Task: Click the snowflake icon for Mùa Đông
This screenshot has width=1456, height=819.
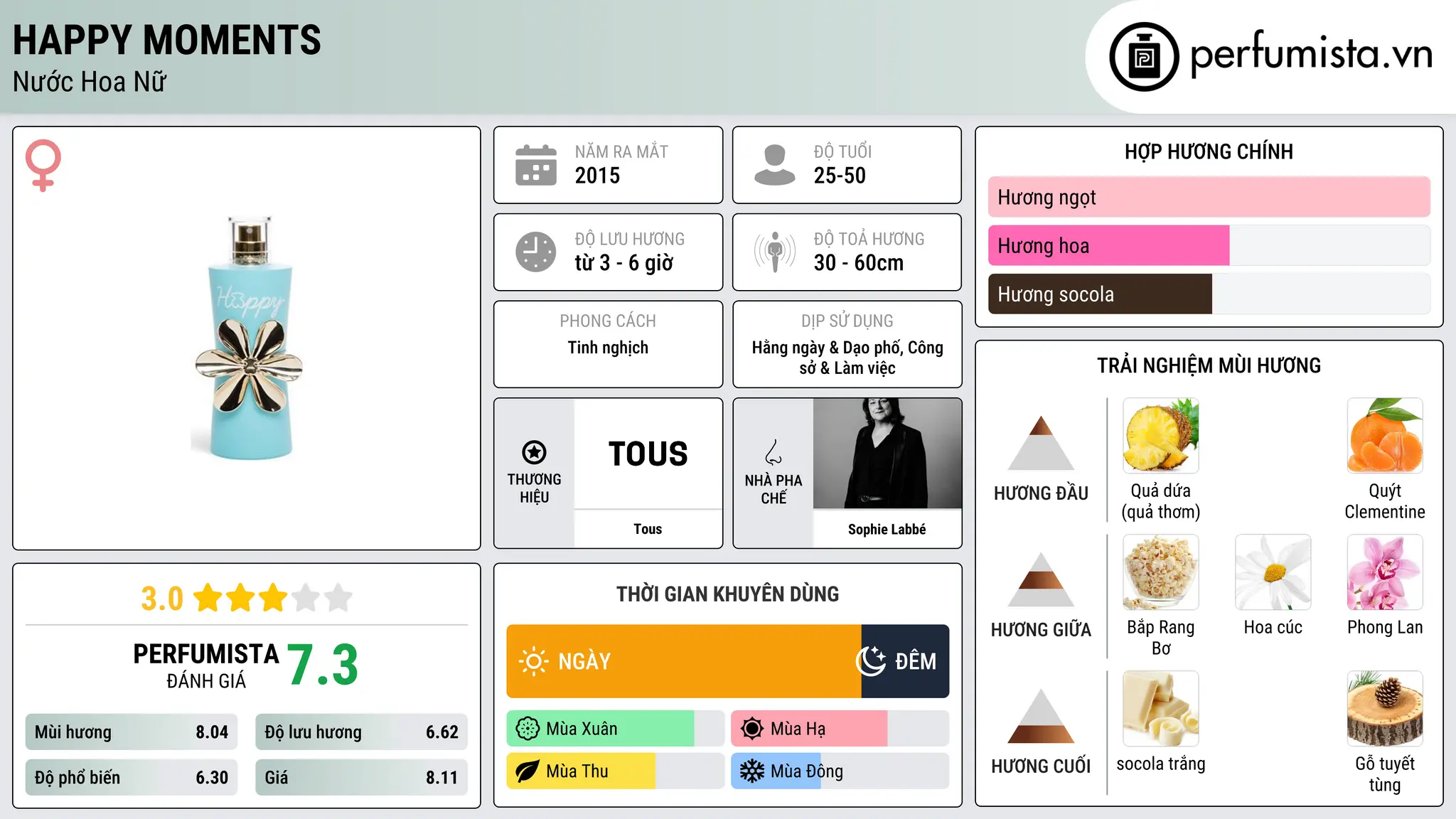Action: [x=752, y=771]
